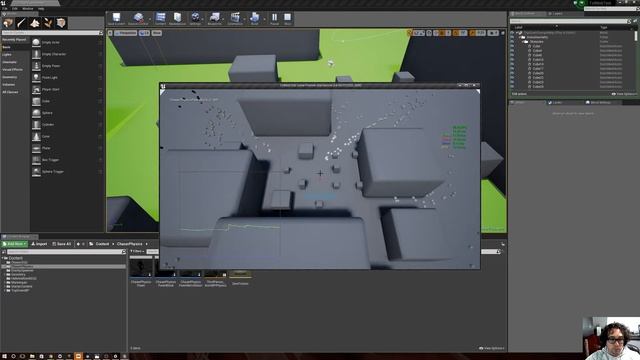Open View Options in World Outliner

click(x=624, y=94)
